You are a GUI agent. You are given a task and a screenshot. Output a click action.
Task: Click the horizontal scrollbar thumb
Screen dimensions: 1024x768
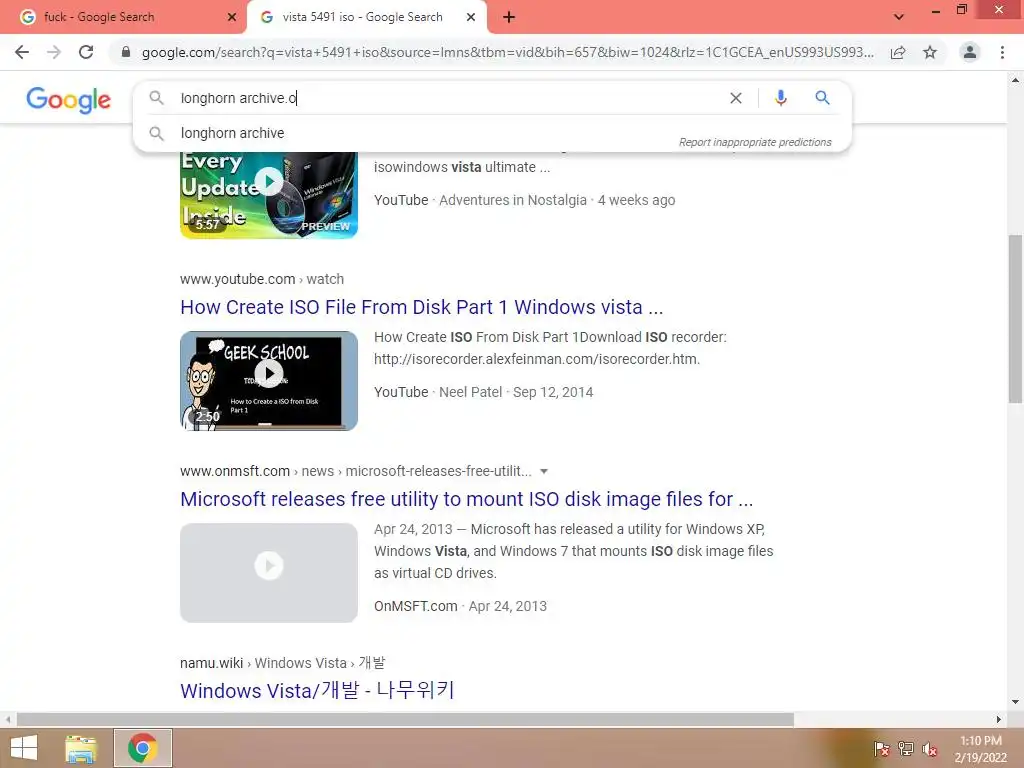405,720
